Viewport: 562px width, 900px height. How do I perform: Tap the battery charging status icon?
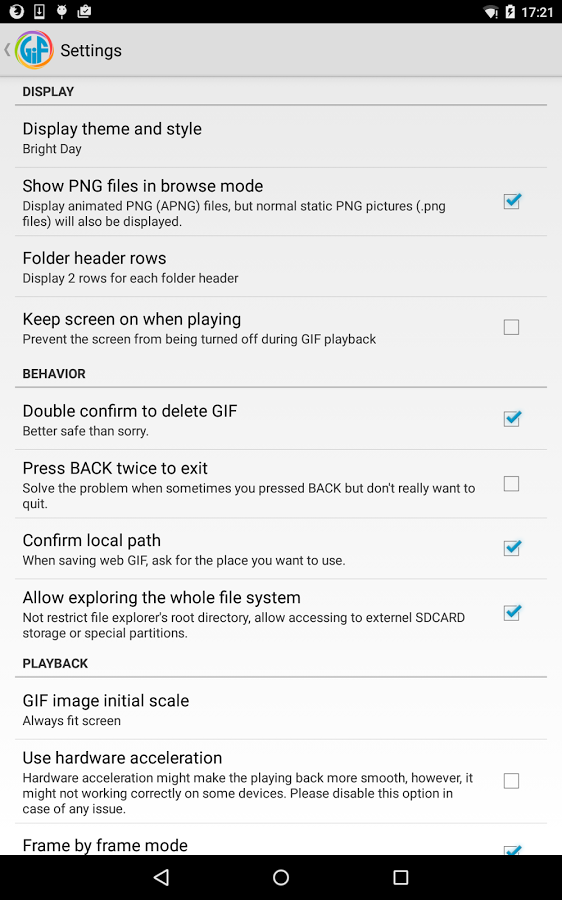coord(510,11)
